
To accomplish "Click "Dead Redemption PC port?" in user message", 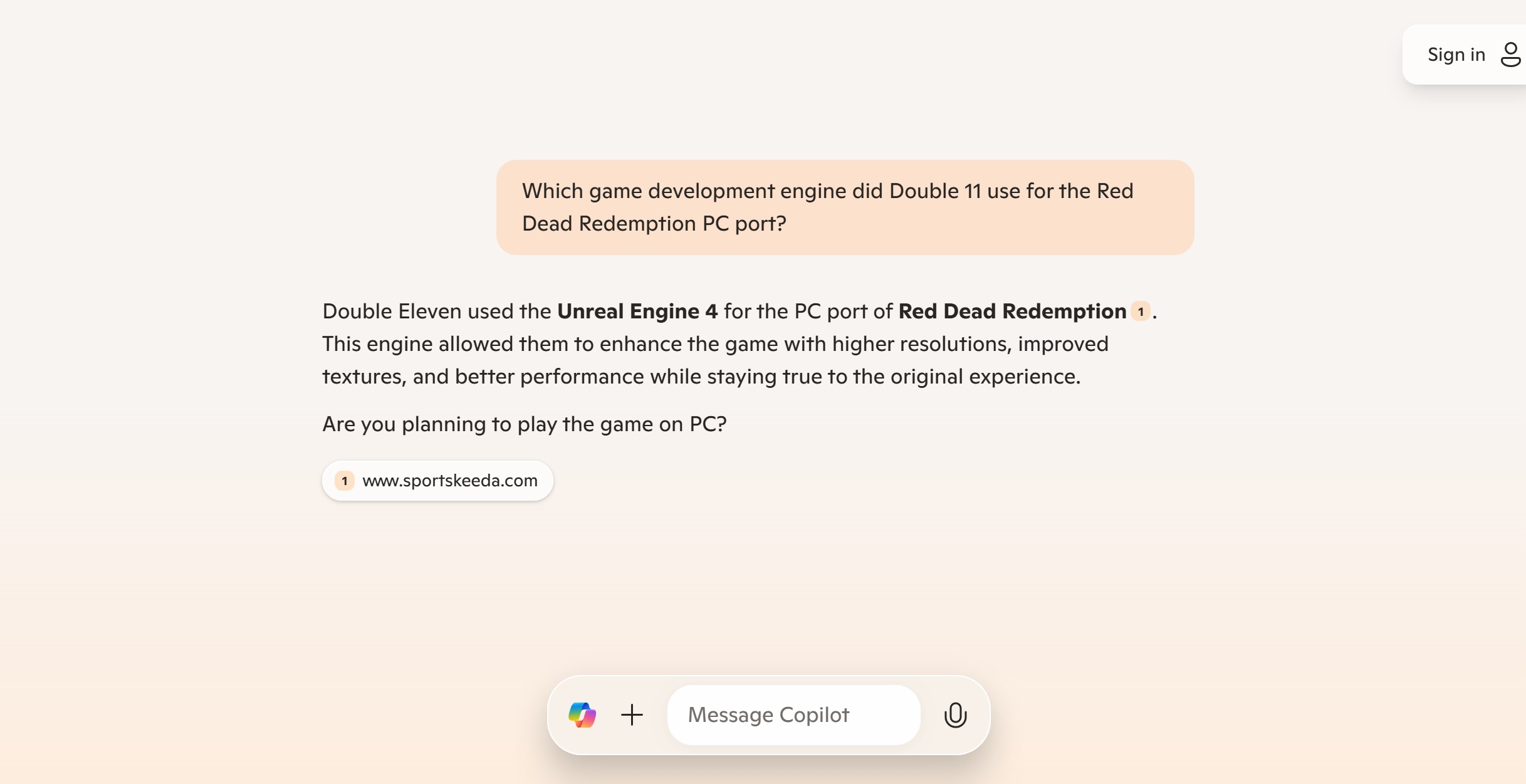I will click(x=654, y=224).
